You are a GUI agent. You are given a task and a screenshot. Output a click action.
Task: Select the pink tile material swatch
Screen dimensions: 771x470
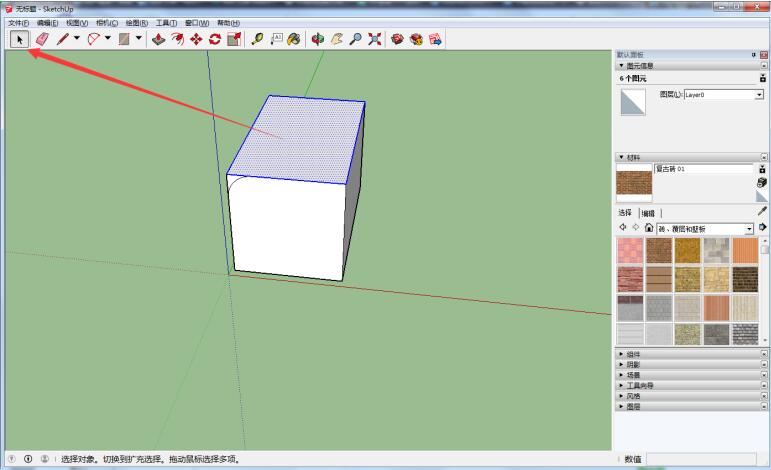click(x=629, y=250)
